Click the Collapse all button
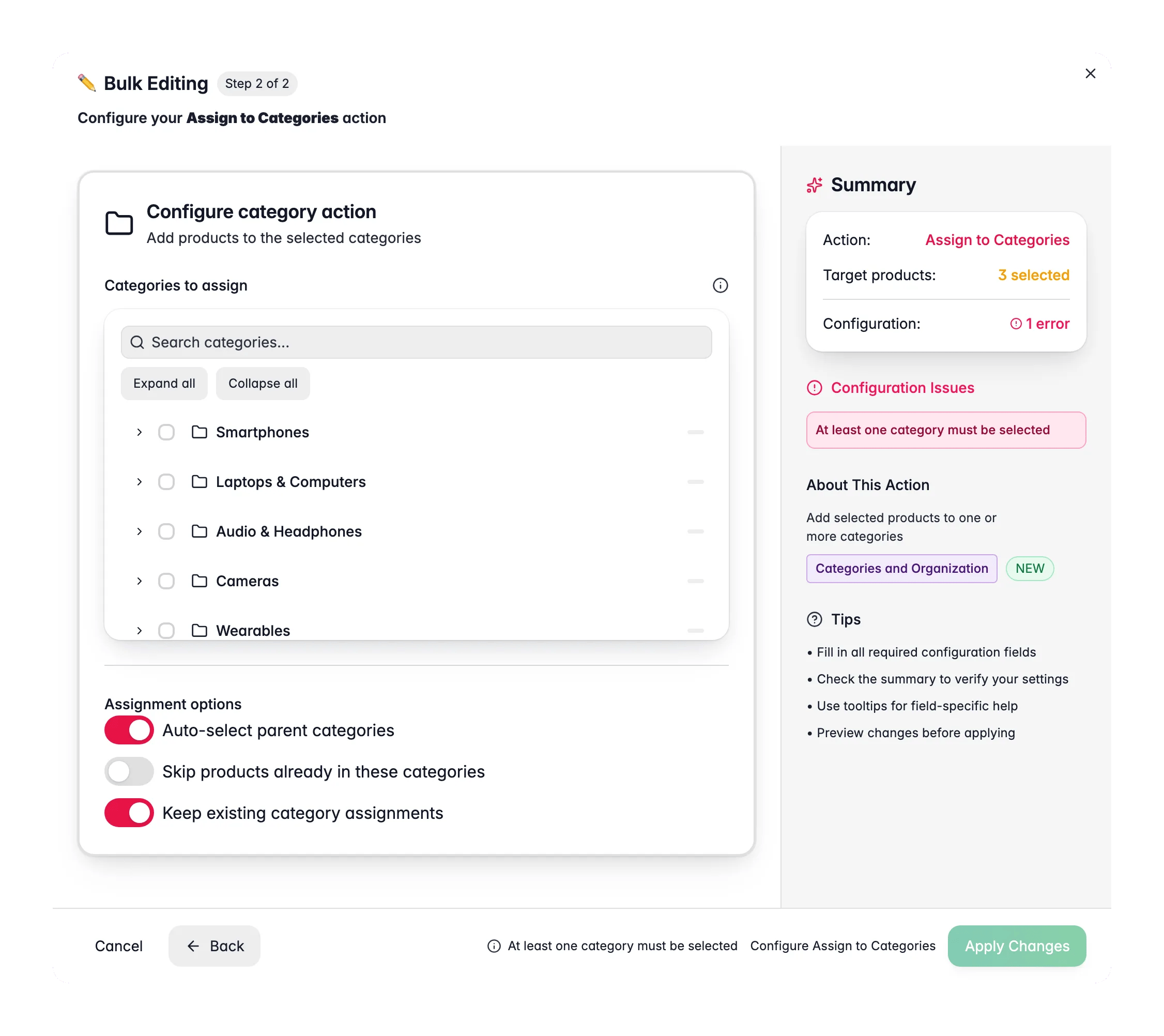 point(263,383)
